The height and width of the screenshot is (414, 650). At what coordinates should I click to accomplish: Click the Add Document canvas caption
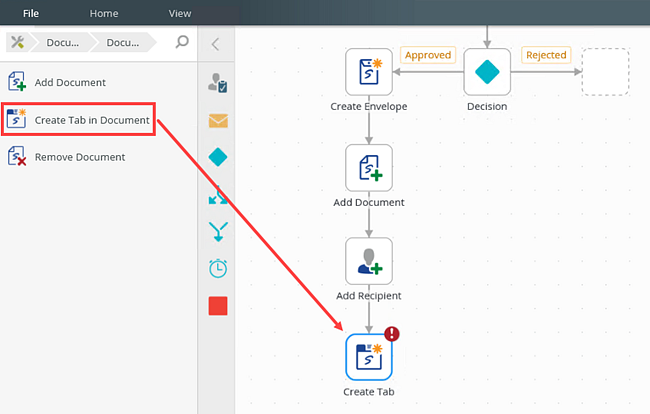(x=369, y=203)
